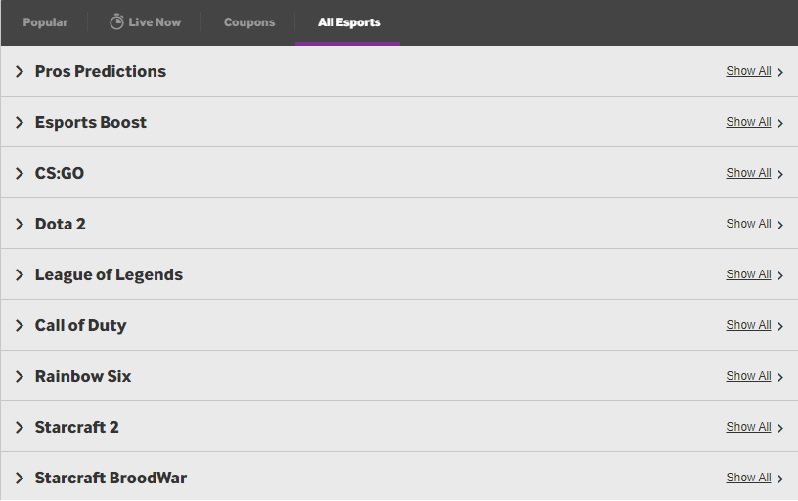
Task: Click the arrow icon after Starcraft BroodWar Show All
Action: click(780, 479)
